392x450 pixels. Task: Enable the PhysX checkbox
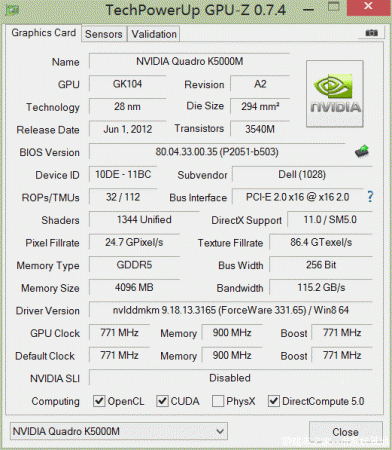point(218,401)
